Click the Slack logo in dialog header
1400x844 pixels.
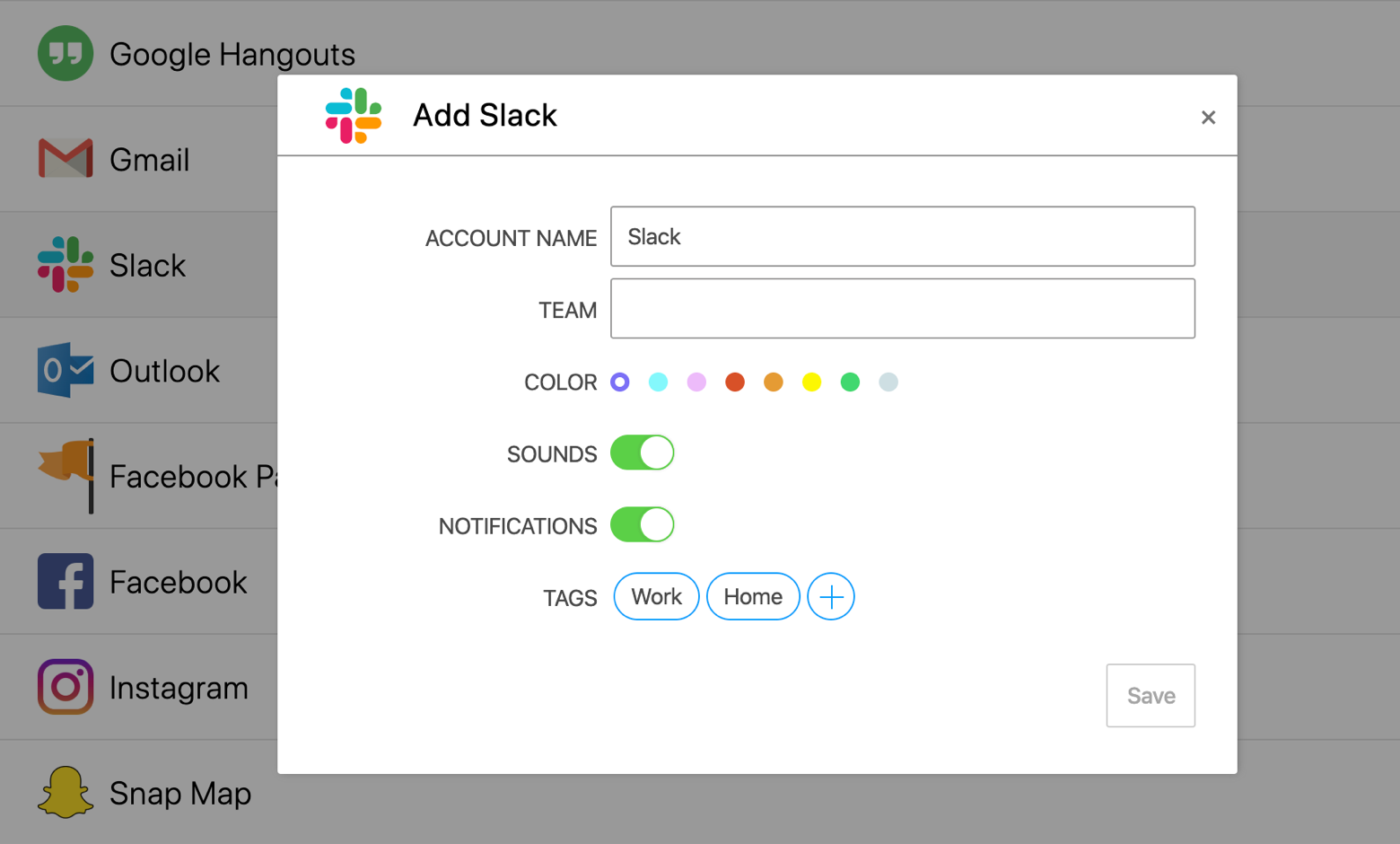[x=354, y=116]
